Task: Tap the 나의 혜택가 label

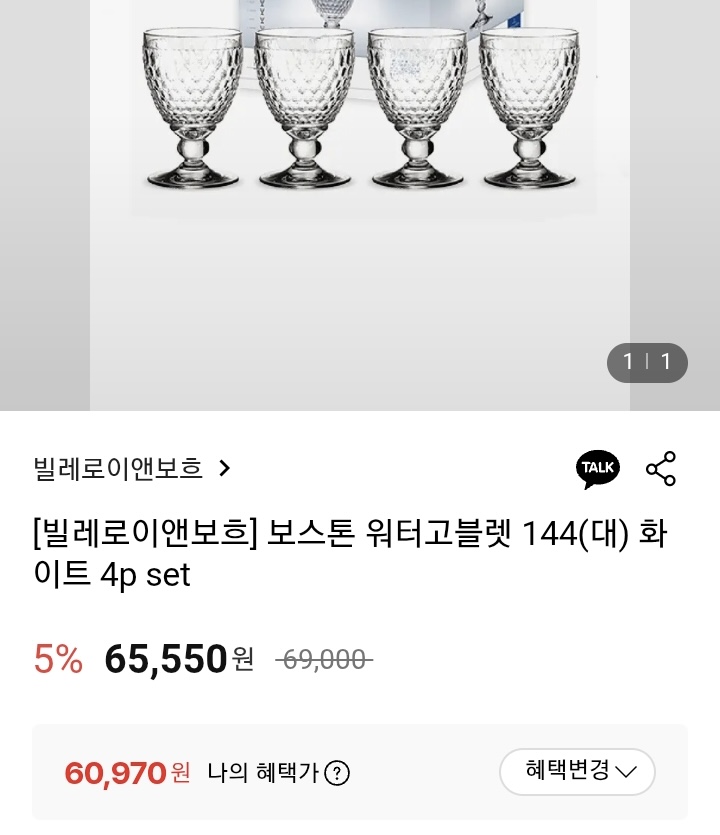Action: click(263, 773)
